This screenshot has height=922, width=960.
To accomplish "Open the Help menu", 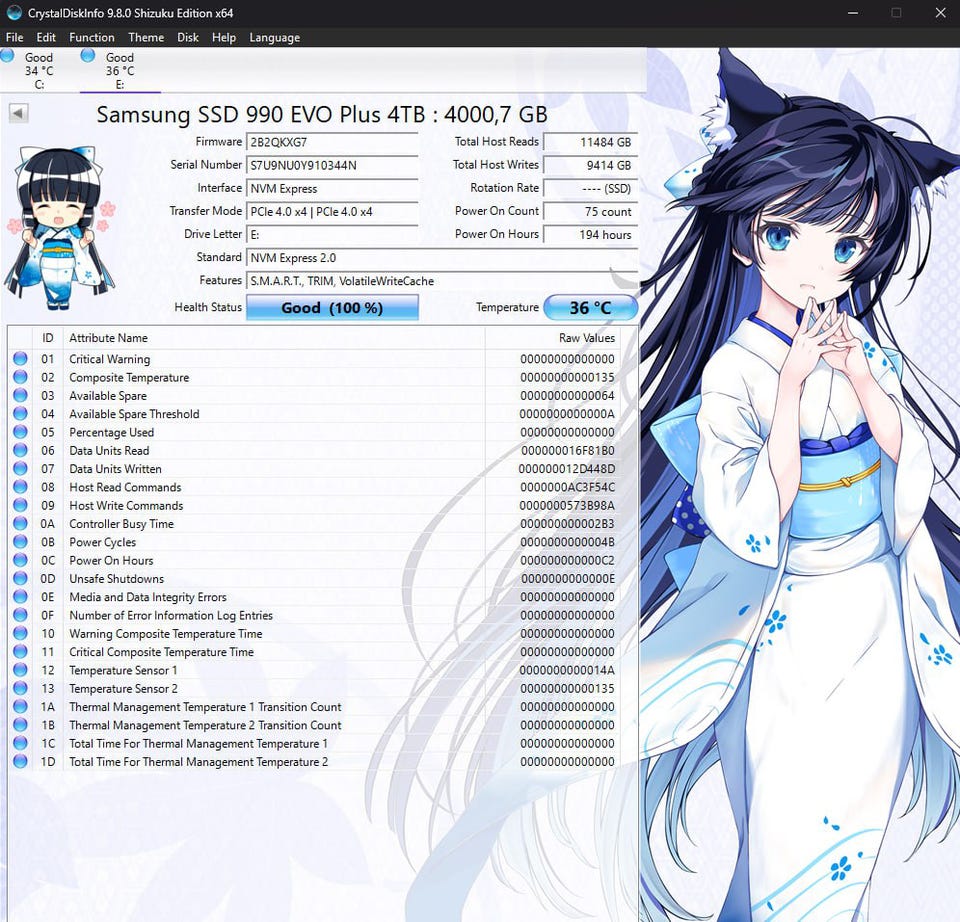I will click(224, 37).
